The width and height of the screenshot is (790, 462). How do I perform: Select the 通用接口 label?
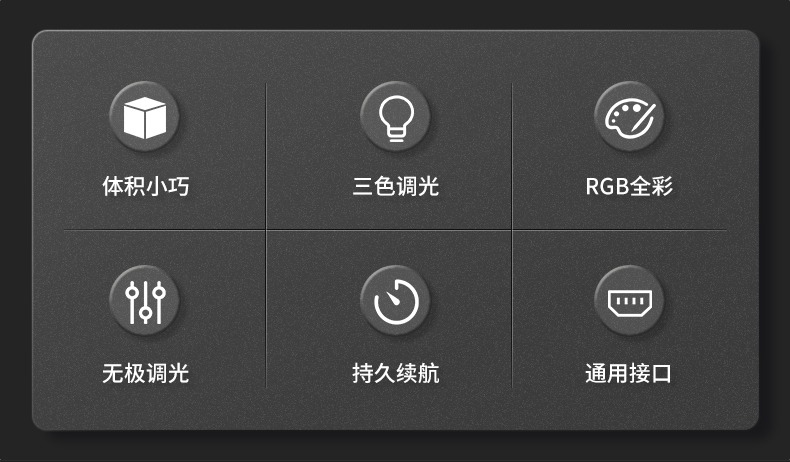(628, 373)
